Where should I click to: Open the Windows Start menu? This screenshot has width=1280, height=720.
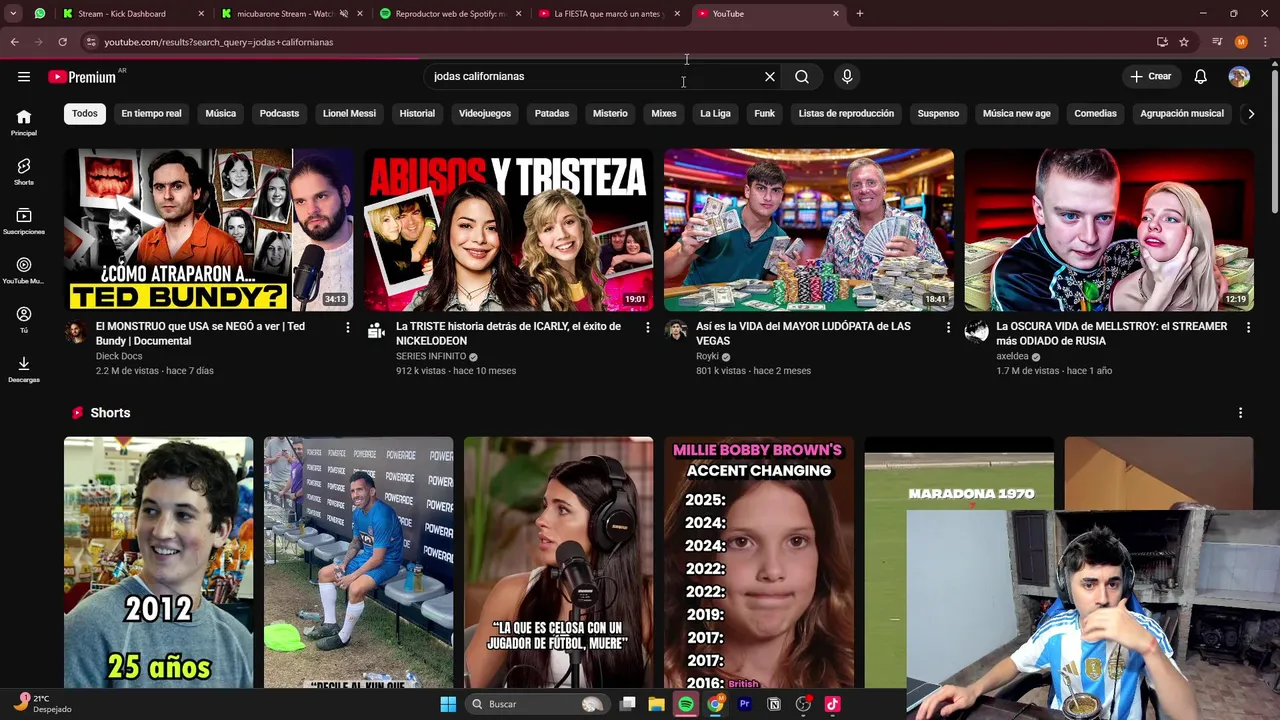(448, 704)
